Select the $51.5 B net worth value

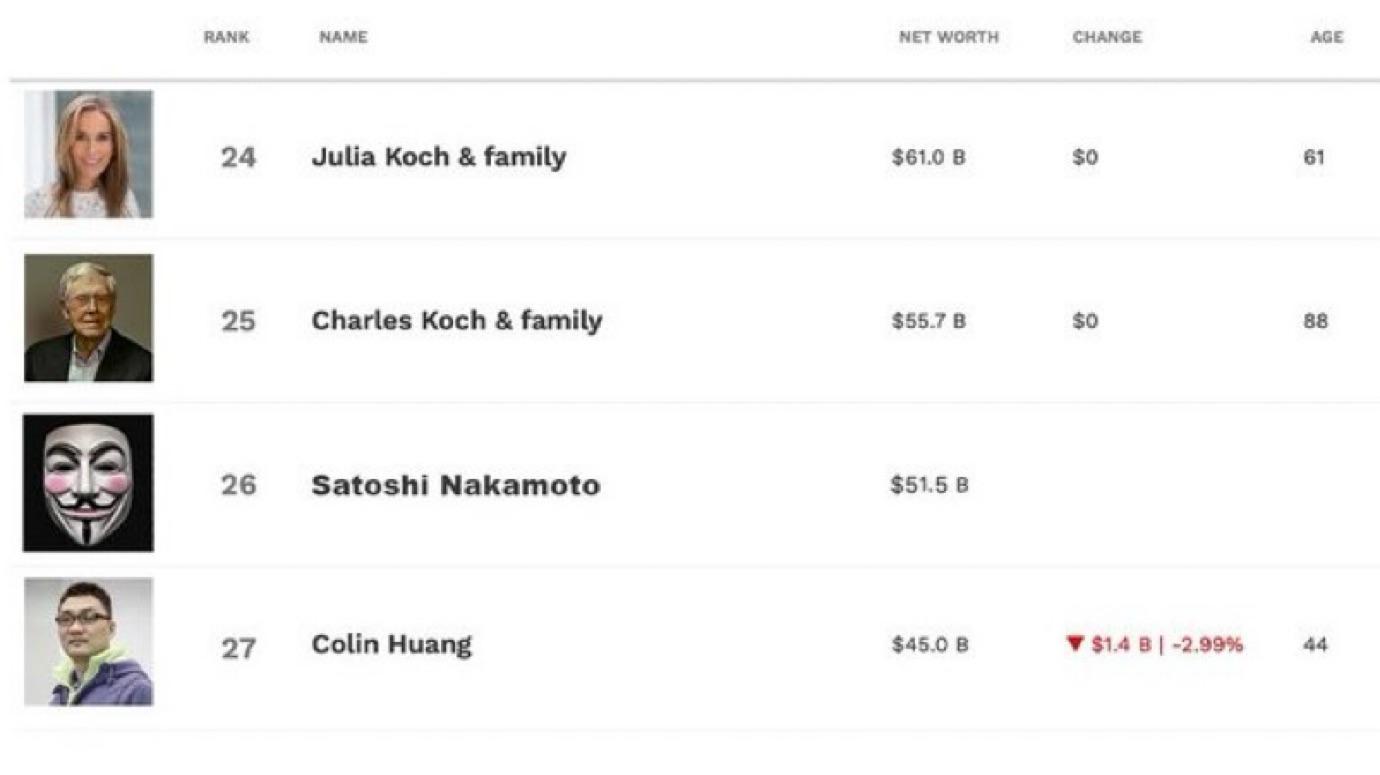click(929, 485)
